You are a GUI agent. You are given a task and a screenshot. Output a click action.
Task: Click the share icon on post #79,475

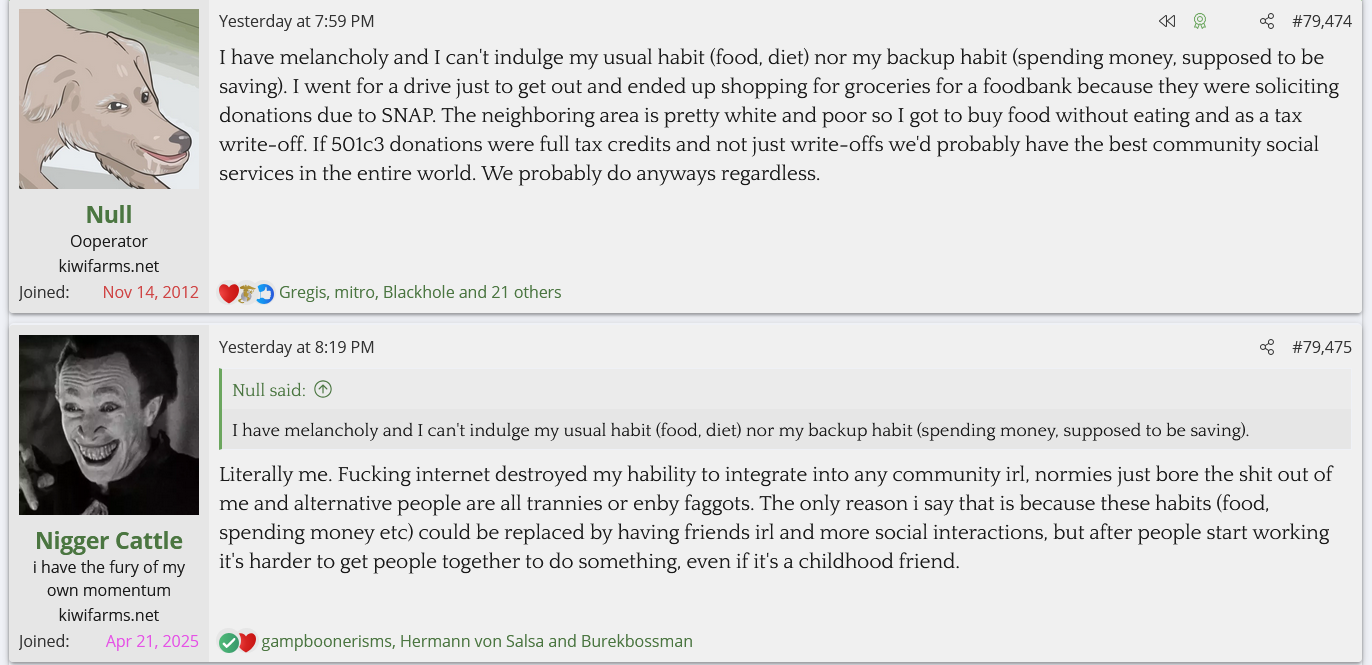coord(1267,347)
